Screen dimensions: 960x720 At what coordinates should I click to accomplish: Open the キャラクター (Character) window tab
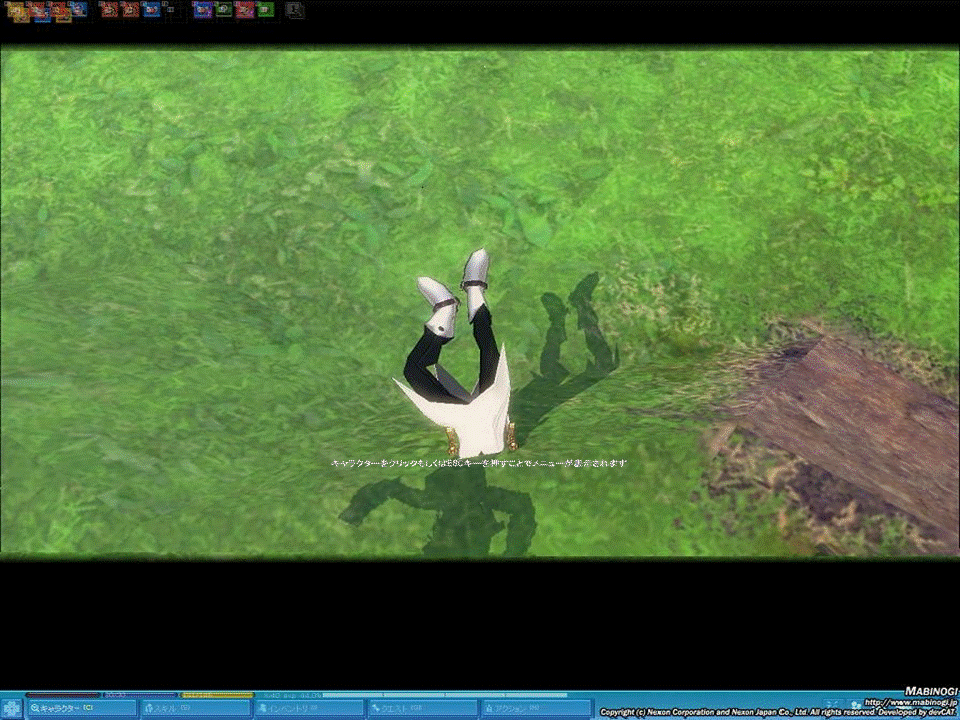[x=81, y=708]
